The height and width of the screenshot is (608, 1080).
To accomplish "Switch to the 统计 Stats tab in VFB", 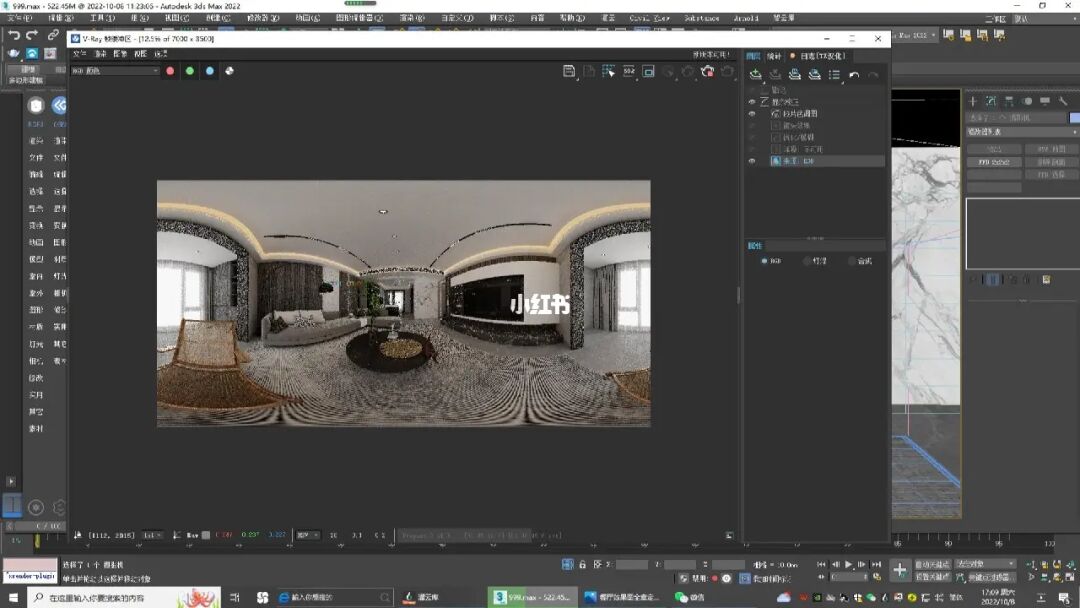I will tap(774, 56).
